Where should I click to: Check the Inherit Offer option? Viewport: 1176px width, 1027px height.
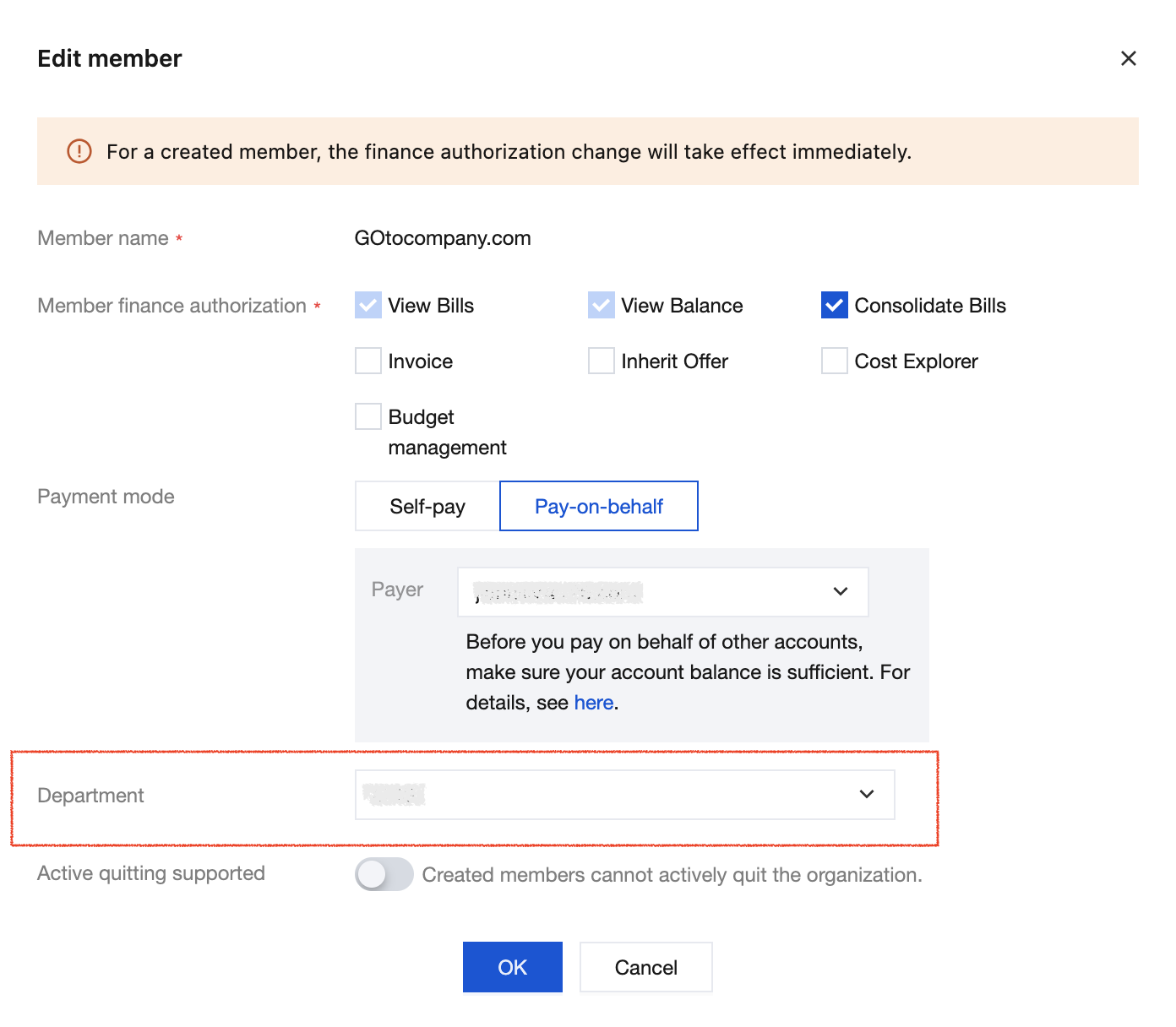pyautogui.click(x=602, y=361)
